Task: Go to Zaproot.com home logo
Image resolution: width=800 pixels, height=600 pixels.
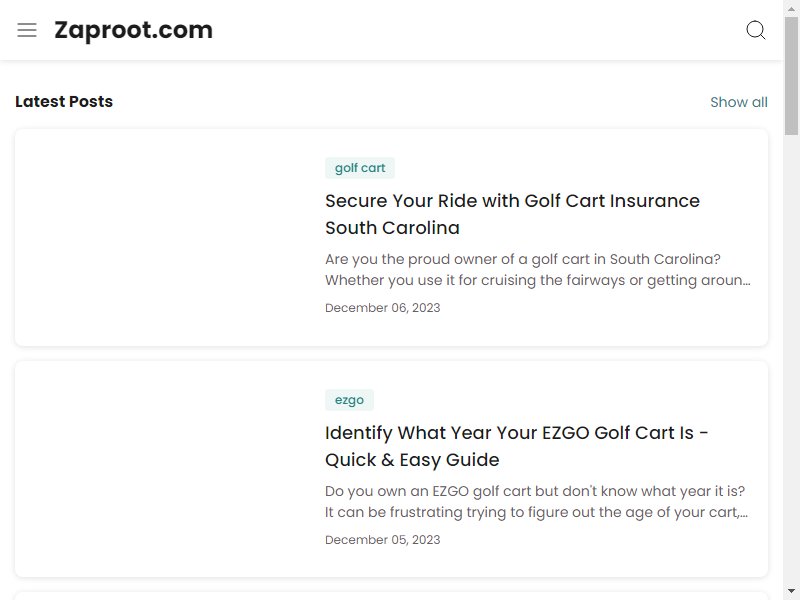Action: [133, 30]
